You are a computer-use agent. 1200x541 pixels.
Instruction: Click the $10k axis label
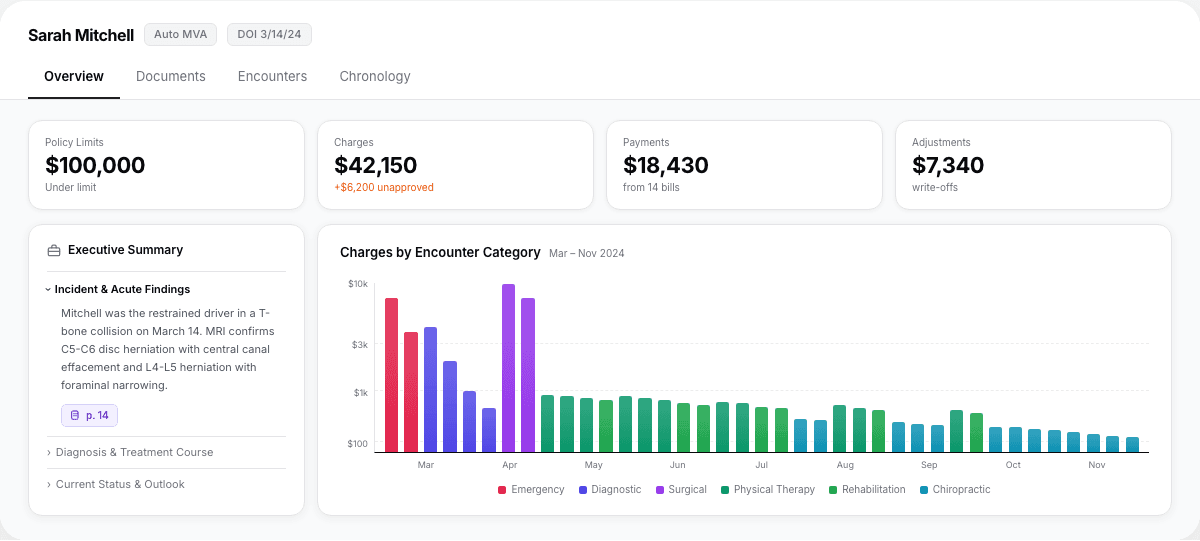[x=358, y=284]
